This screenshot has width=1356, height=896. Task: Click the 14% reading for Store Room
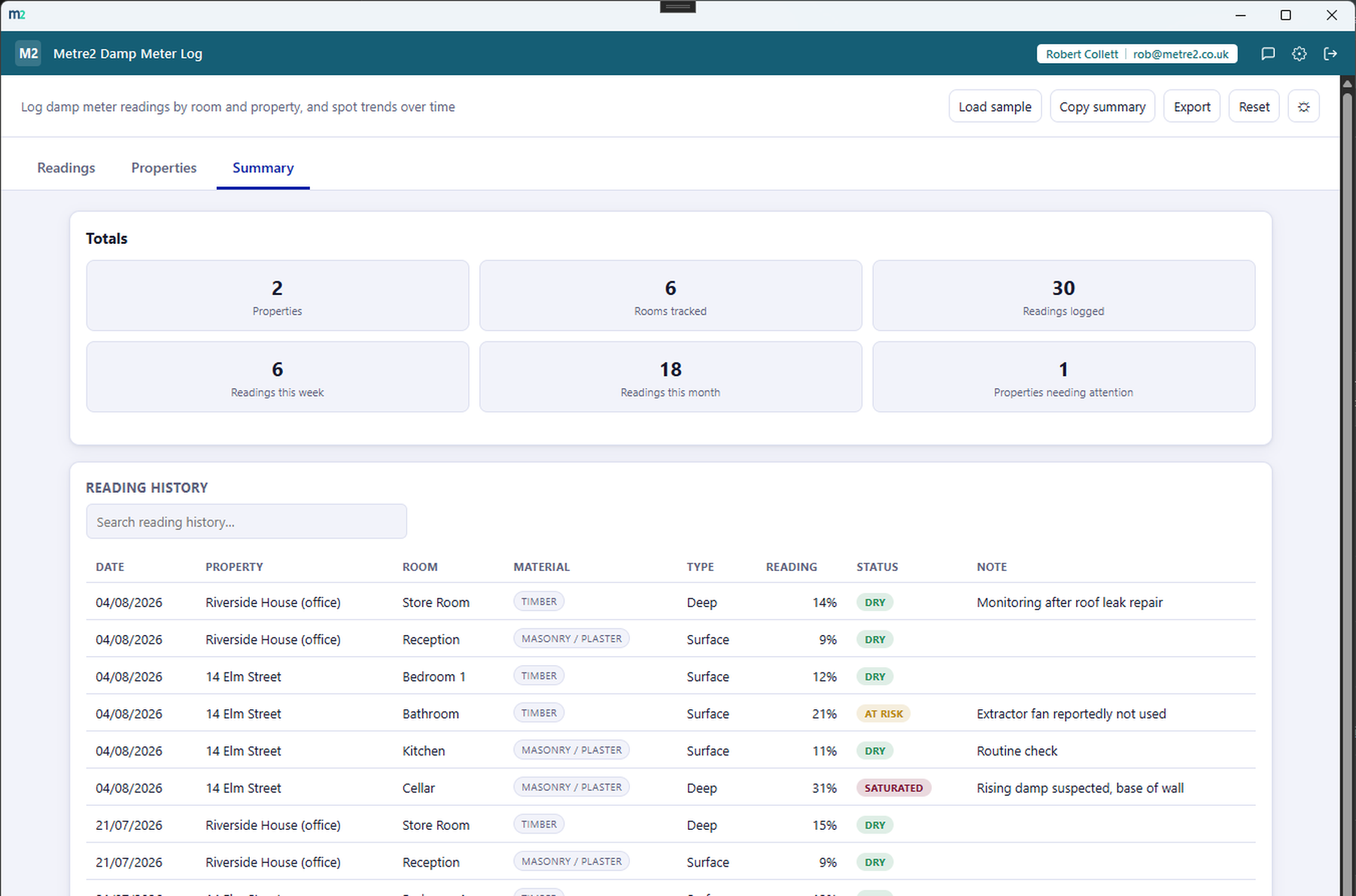824,602
